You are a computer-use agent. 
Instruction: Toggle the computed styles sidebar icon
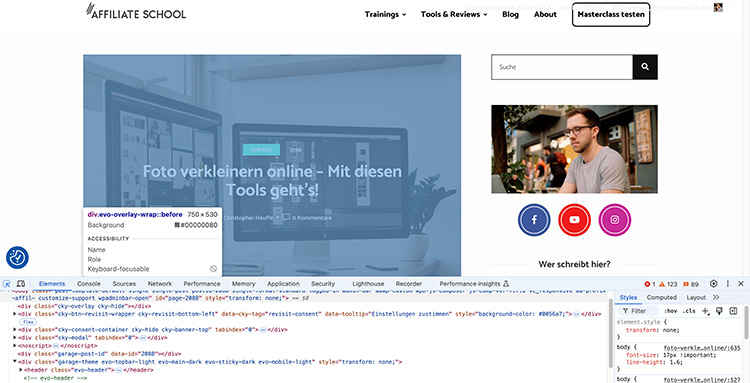(x=733, y=311)
